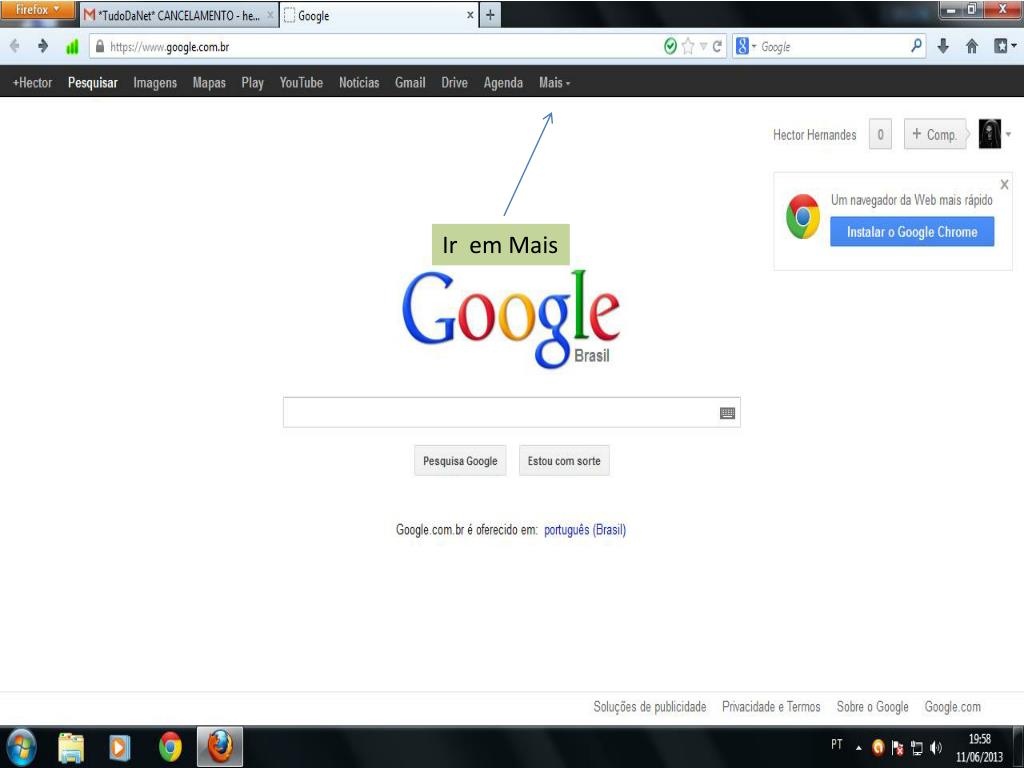Click the magnifier in the search box

tap(916, 46)
